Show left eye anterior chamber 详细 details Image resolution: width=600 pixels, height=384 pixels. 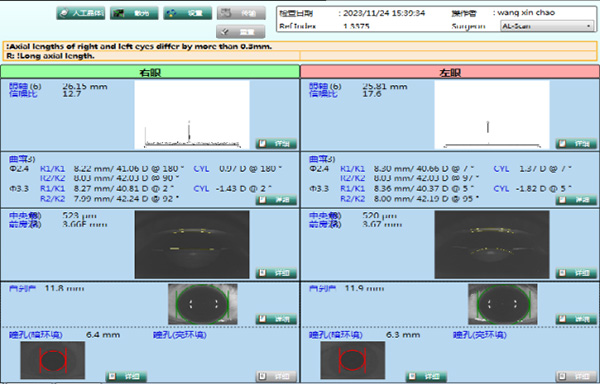point(576,273)
